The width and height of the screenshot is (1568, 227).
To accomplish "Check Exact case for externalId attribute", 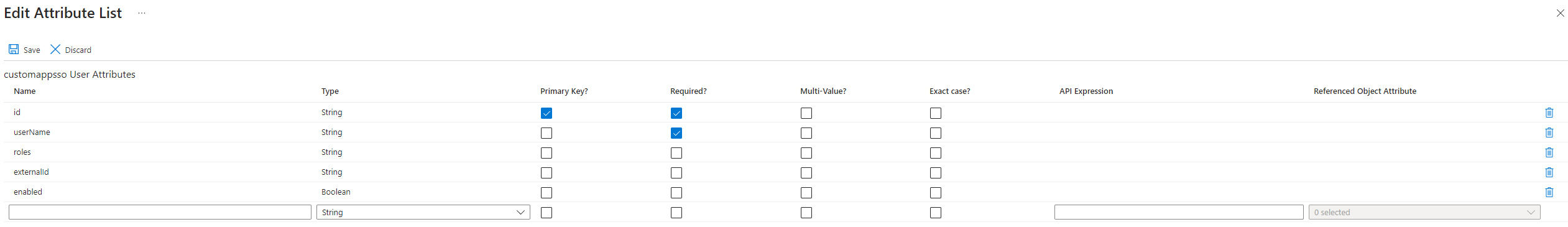I will (x=936, y=173).
